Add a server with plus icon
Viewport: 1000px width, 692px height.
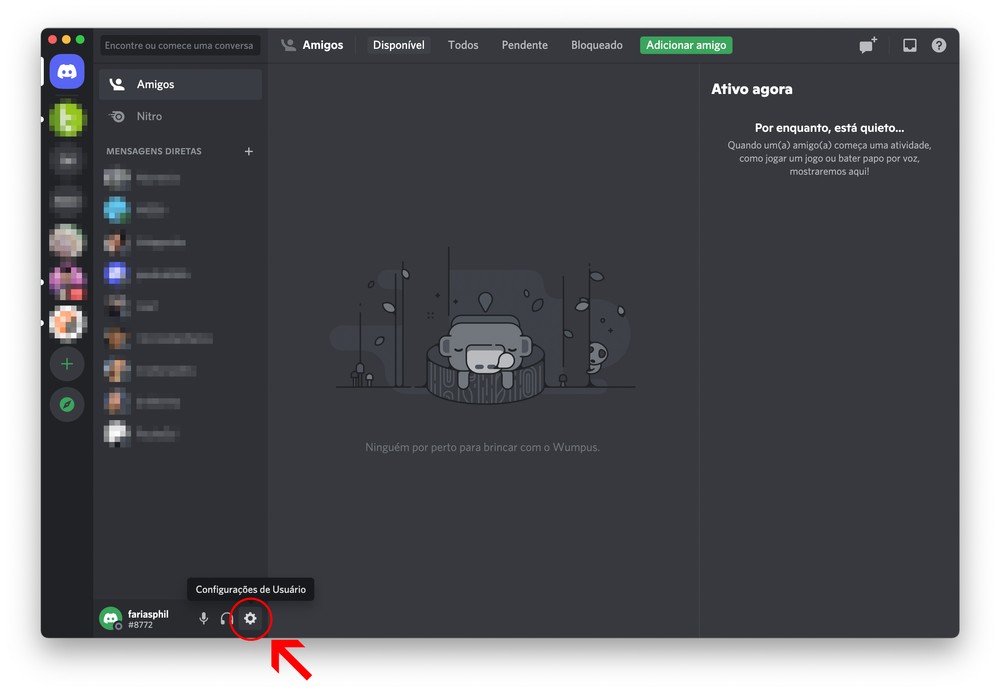coord(67,364)
